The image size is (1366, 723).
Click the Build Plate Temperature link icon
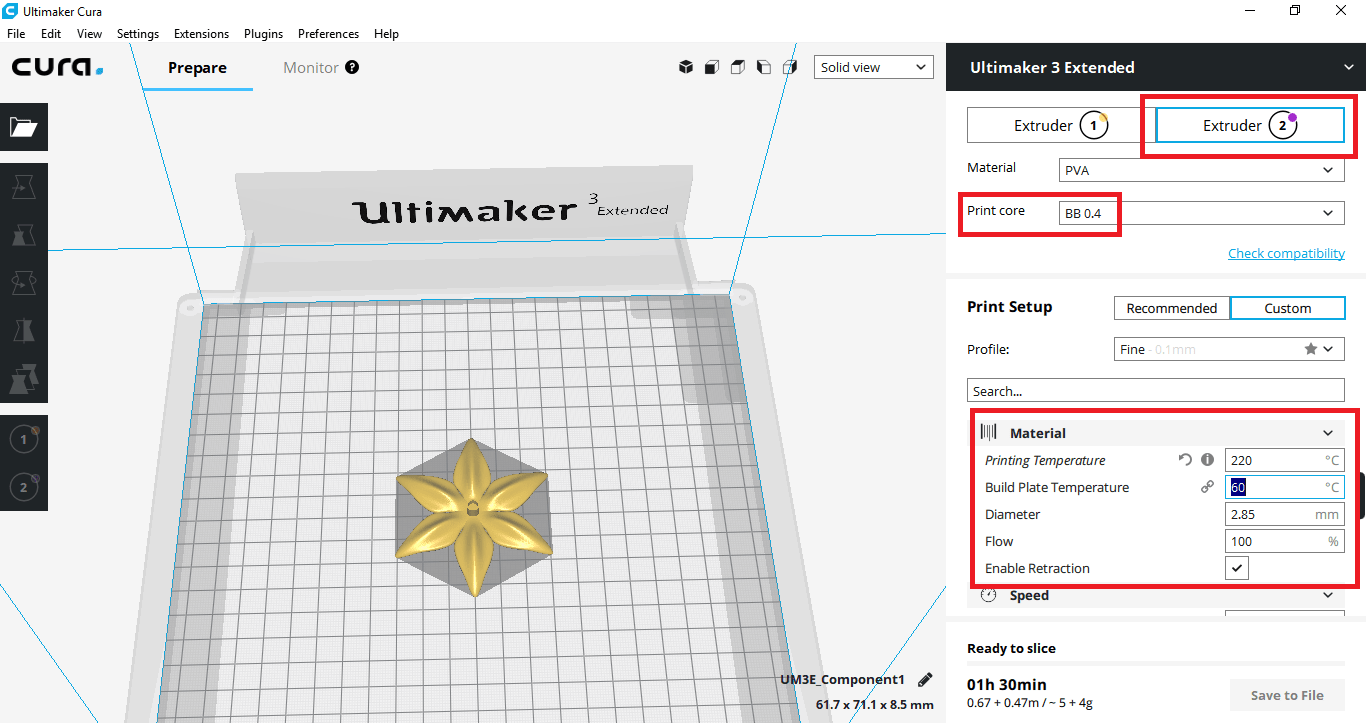[1207, 487]
